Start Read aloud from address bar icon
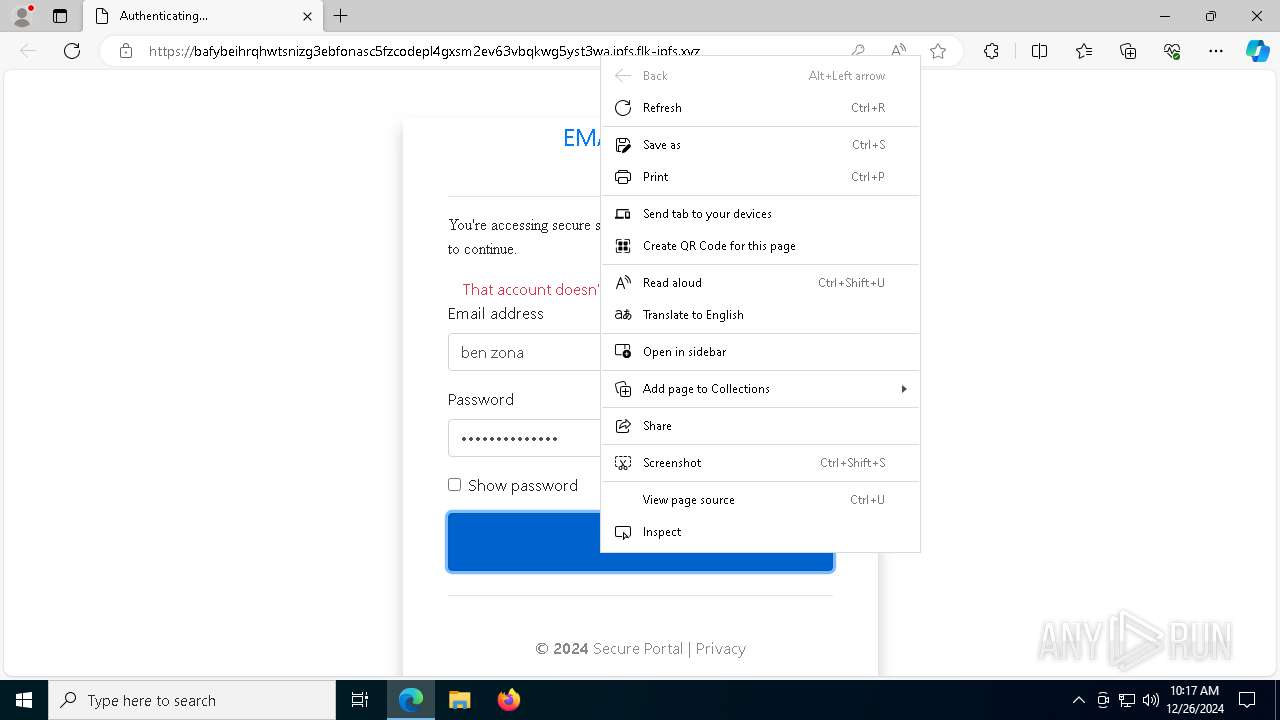This screenshot has width=1280, height=720. click(x=898, y=51)
